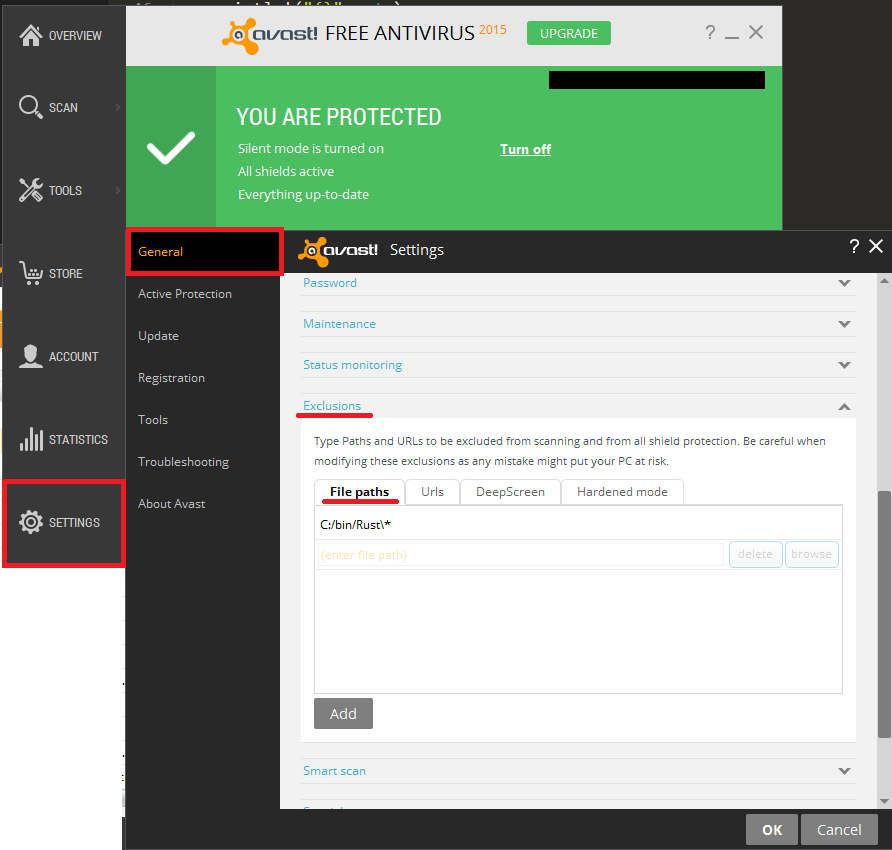Expand the Tools submenu arrow in sidebar
This screenshot has height=850, width=892.
tap(118, 190)
